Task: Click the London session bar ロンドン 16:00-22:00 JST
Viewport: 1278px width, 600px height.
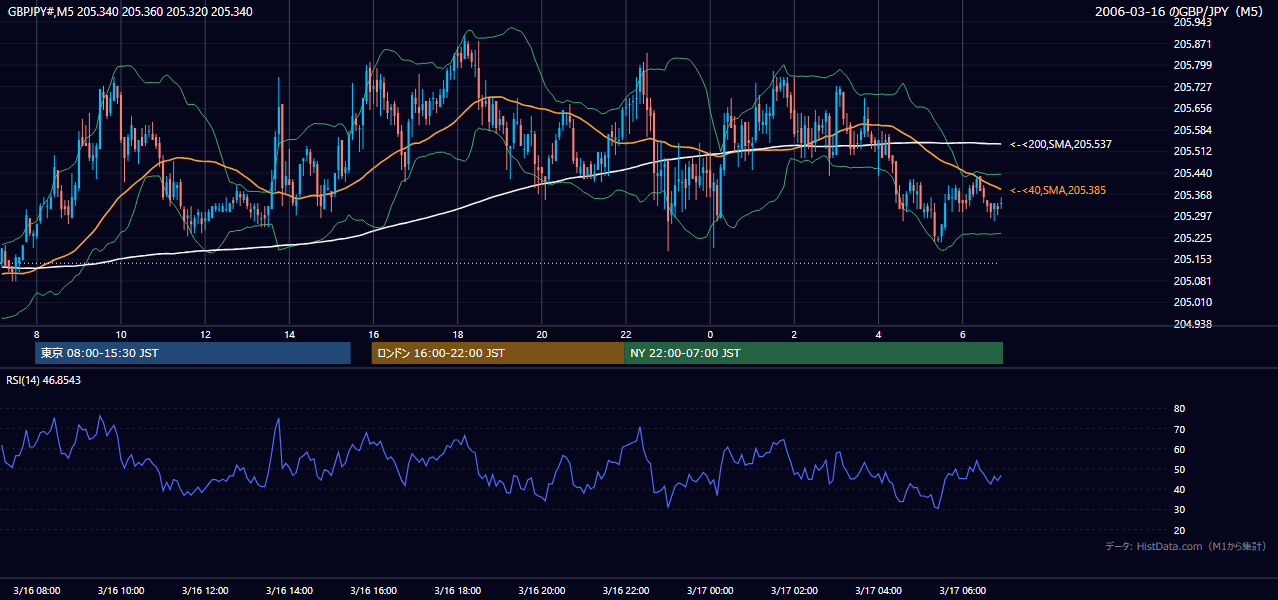Action: [497, 353]
